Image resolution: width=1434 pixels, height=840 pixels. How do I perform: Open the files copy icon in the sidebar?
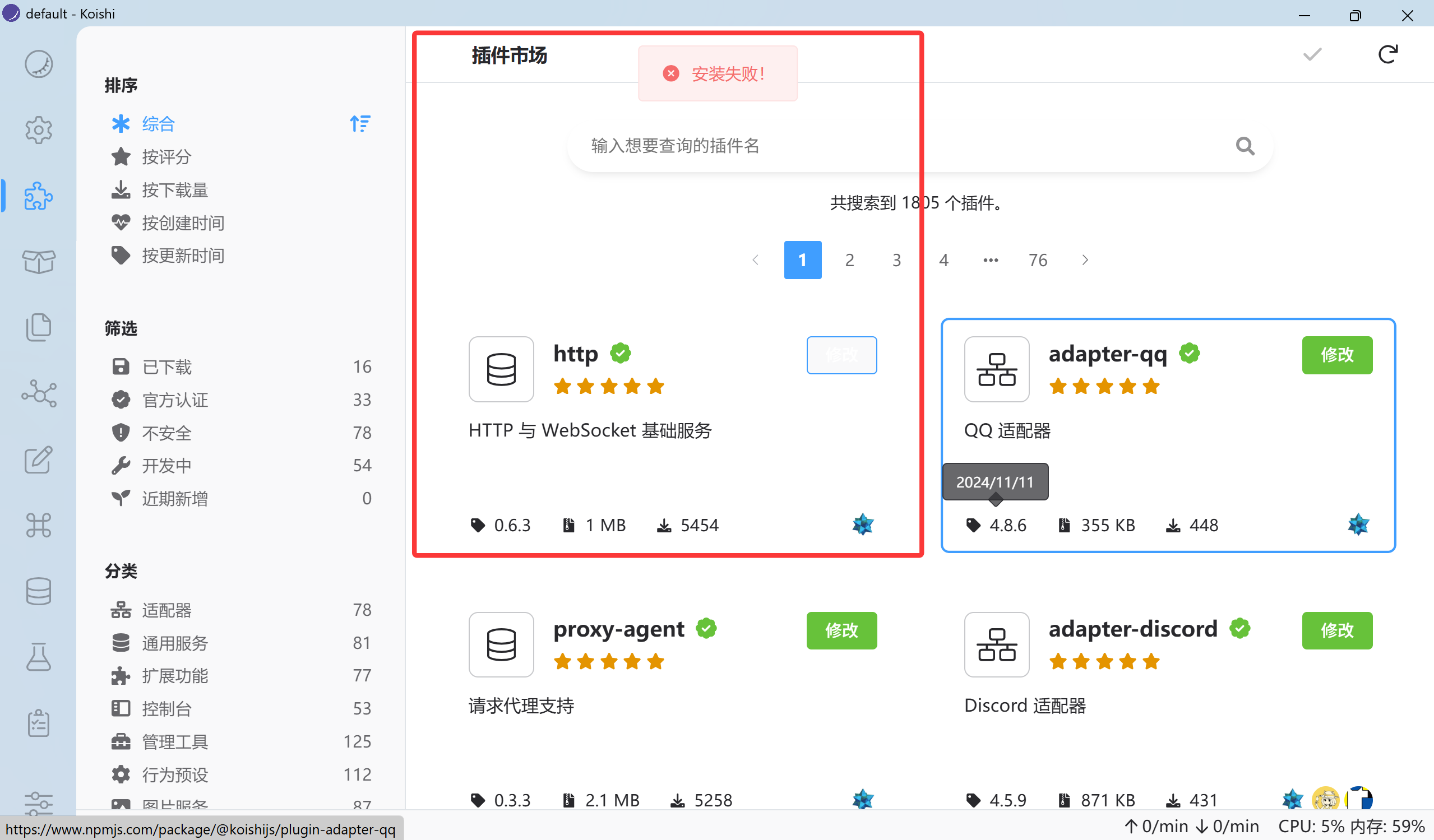tap(39, 328)
